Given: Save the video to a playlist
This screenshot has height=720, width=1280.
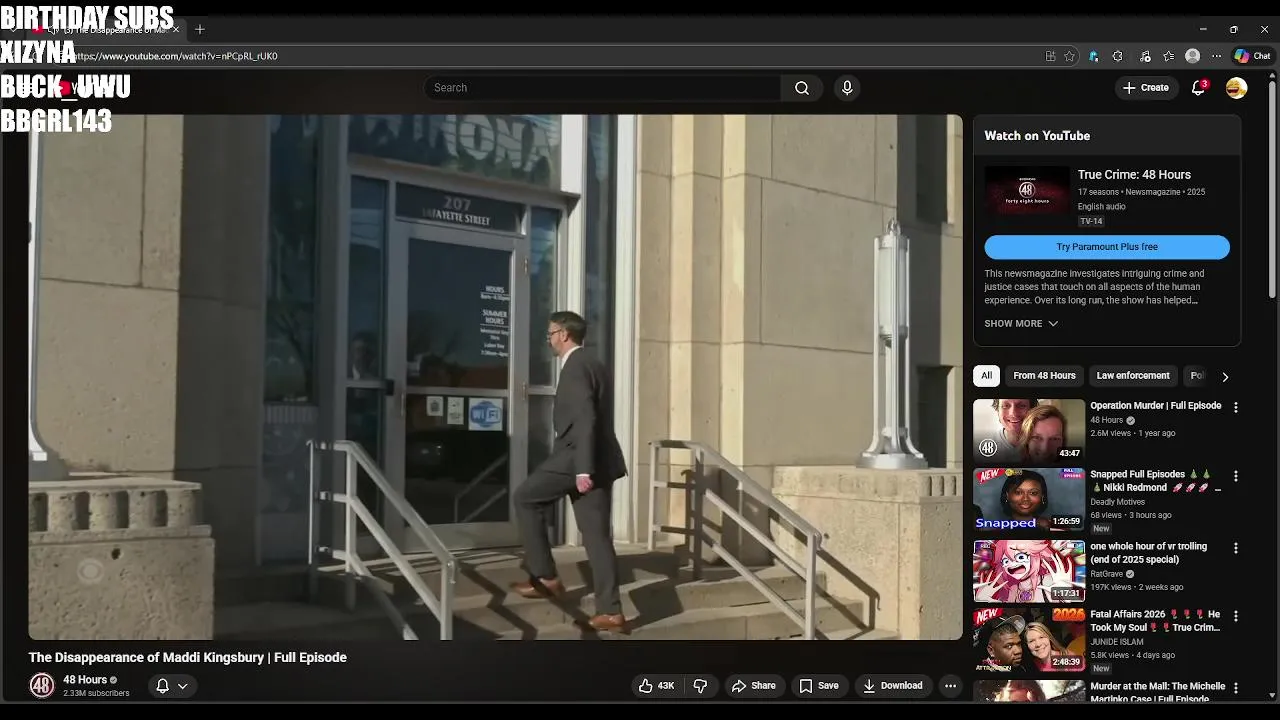Looking at the screenshot, I should click(x=819, y=686).
